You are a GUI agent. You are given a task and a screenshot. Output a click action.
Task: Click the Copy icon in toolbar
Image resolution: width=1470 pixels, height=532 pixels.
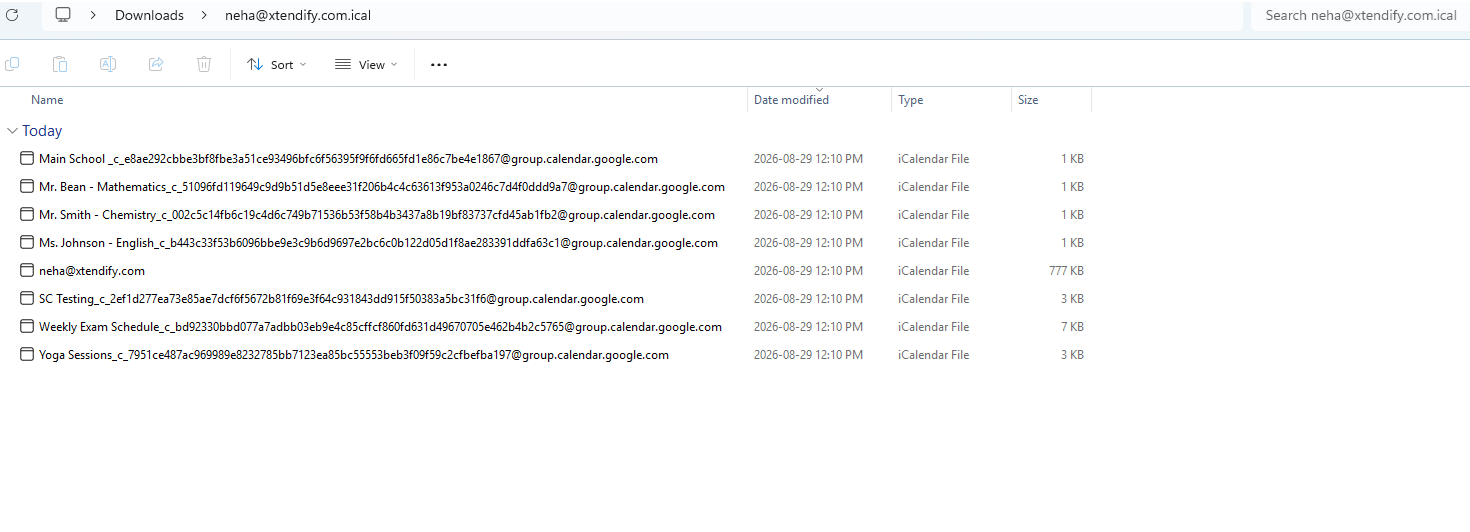pyautogui.click(x=12, y=64)
